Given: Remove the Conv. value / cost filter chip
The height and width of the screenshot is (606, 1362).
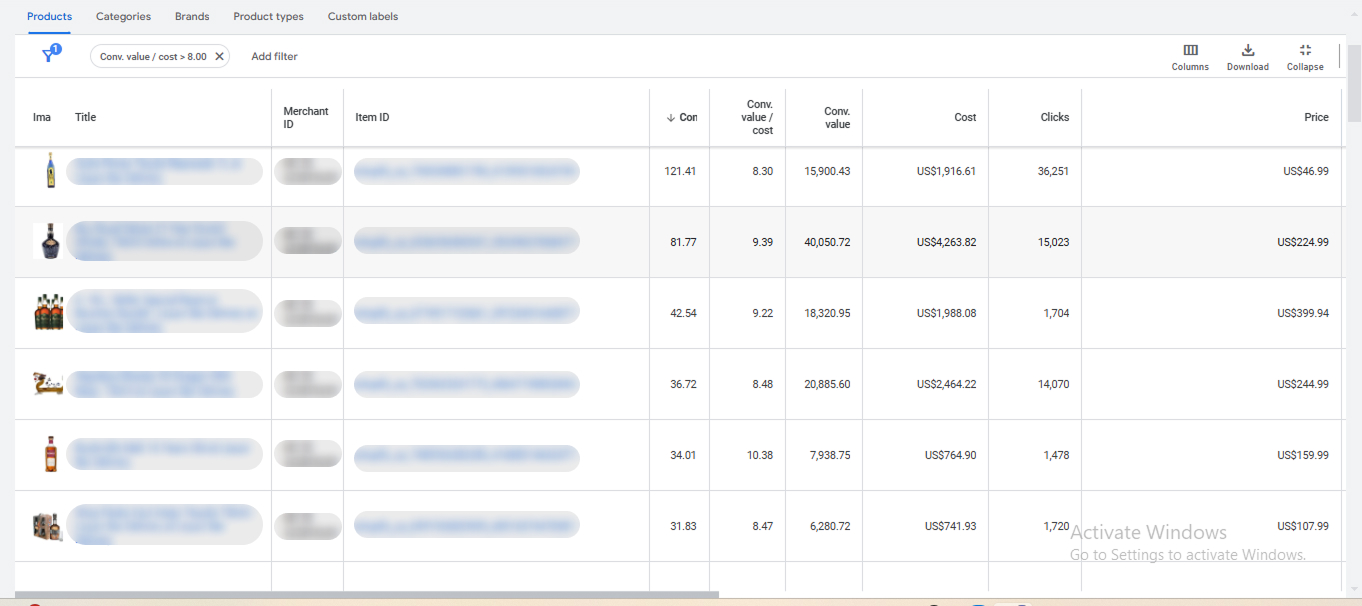Looking at the screenshot, I should click(219, 57).
